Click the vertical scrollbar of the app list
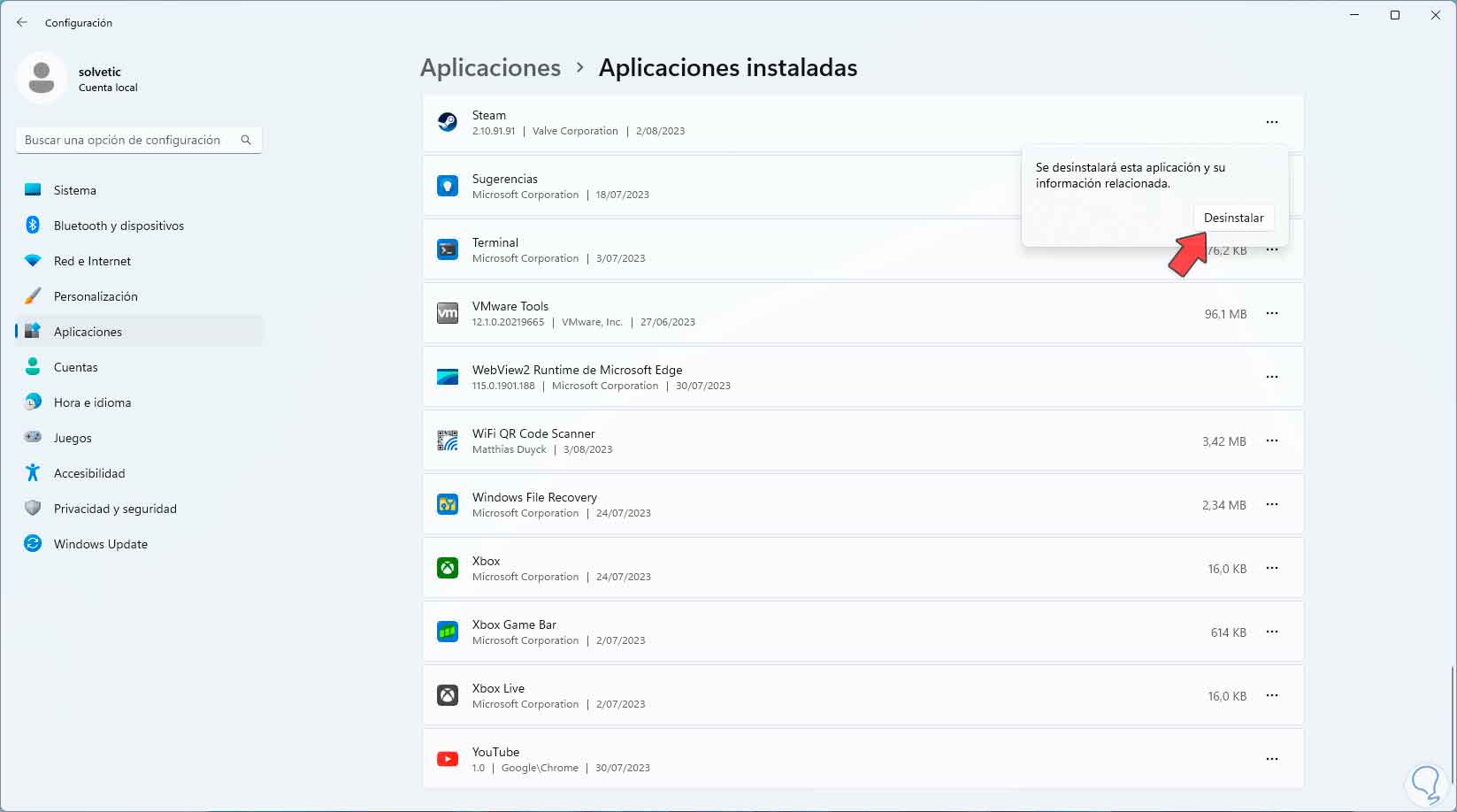The image size is (1457, 812). pos(1452,724)
